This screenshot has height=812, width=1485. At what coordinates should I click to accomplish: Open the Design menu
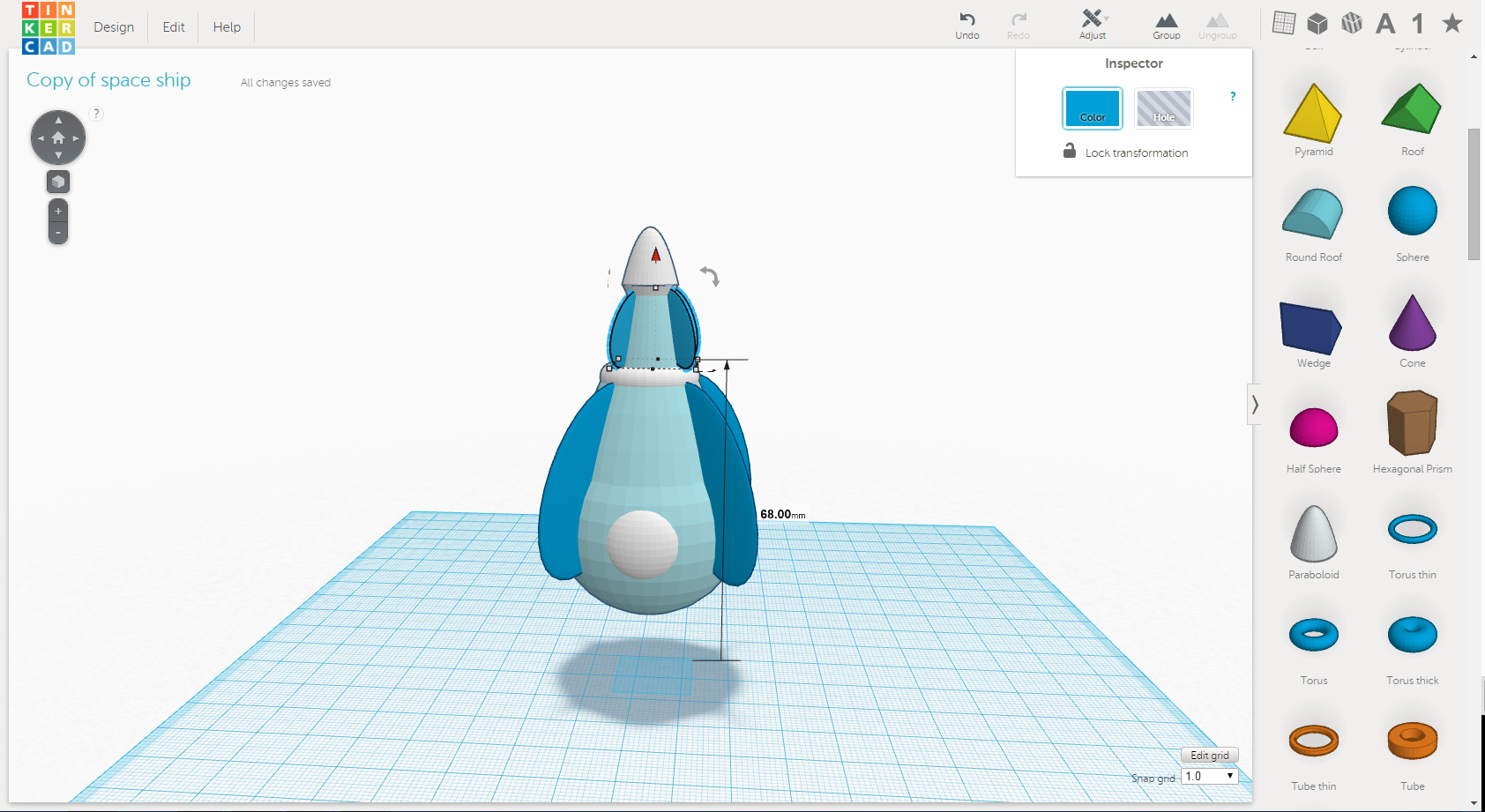[x=114, y=27]
